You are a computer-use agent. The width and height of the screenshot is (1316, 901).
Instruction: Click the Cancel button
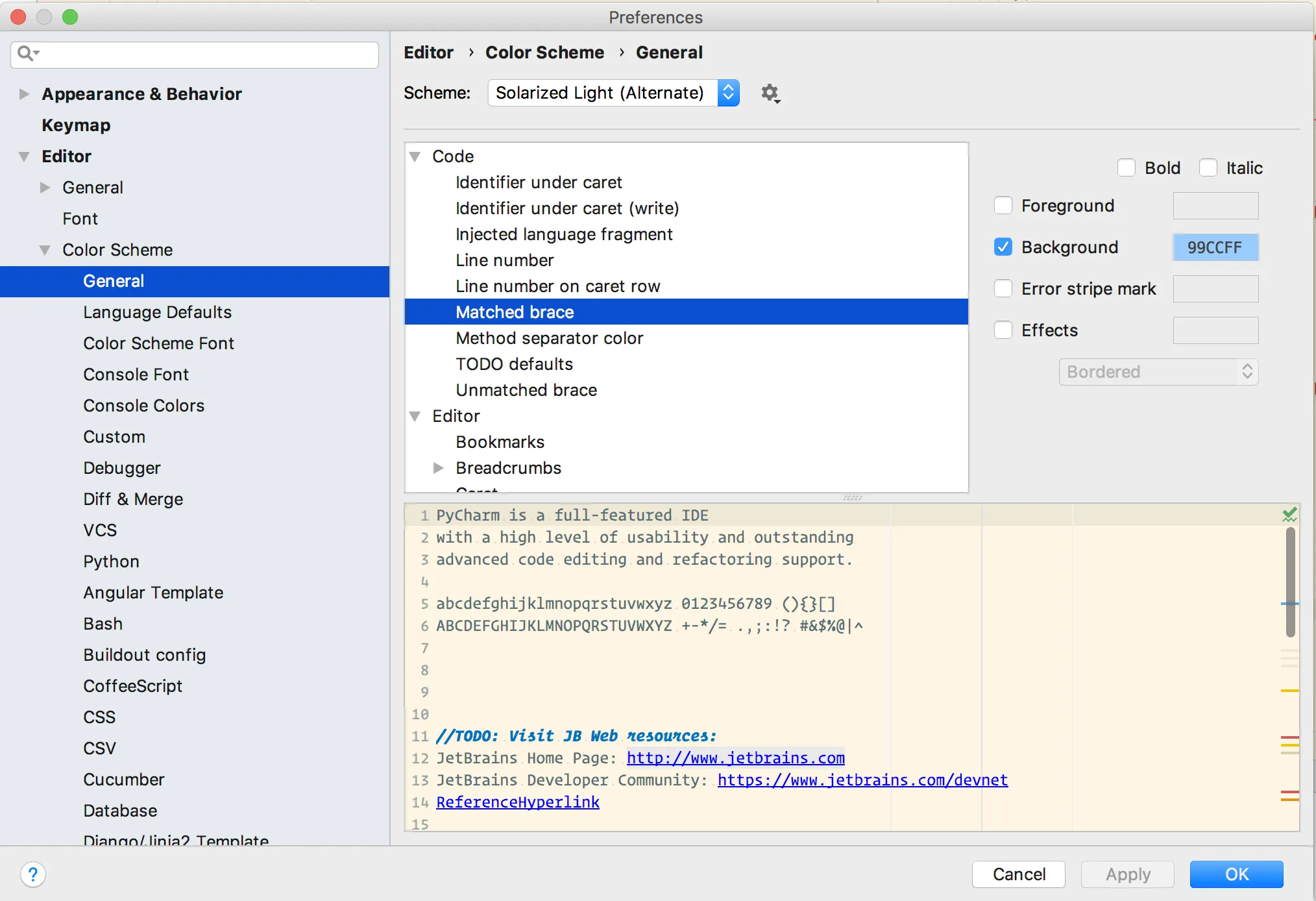click(1018, 874)
